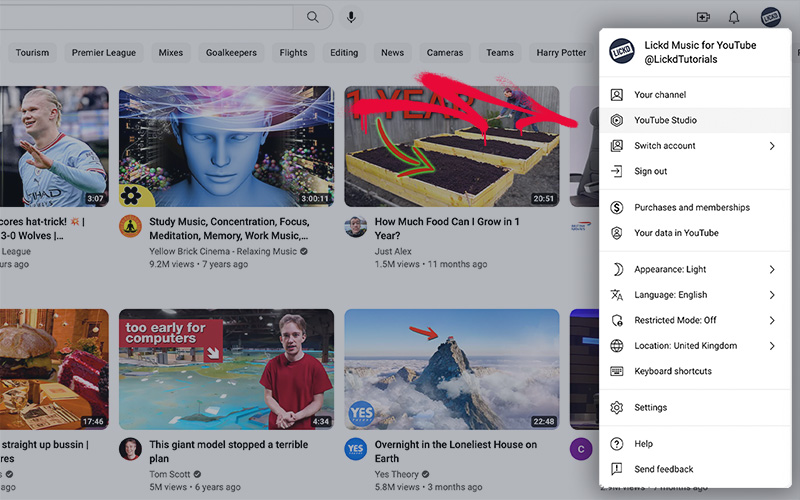Expand Restricted Mode: Off chevron
The height and width of the screenshot is (500, 800).
[772, 320]
